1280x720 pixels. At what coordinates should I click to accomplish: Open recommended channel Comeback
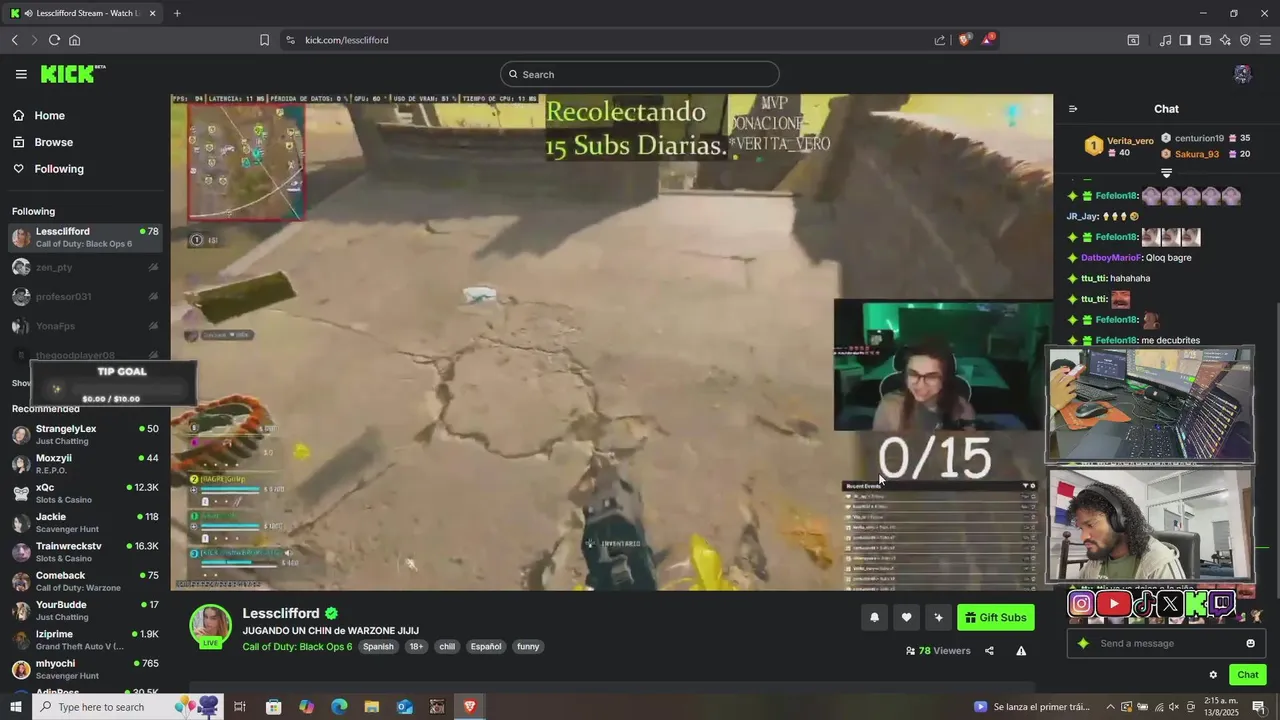pyautogui.click(x=85, y=581)
